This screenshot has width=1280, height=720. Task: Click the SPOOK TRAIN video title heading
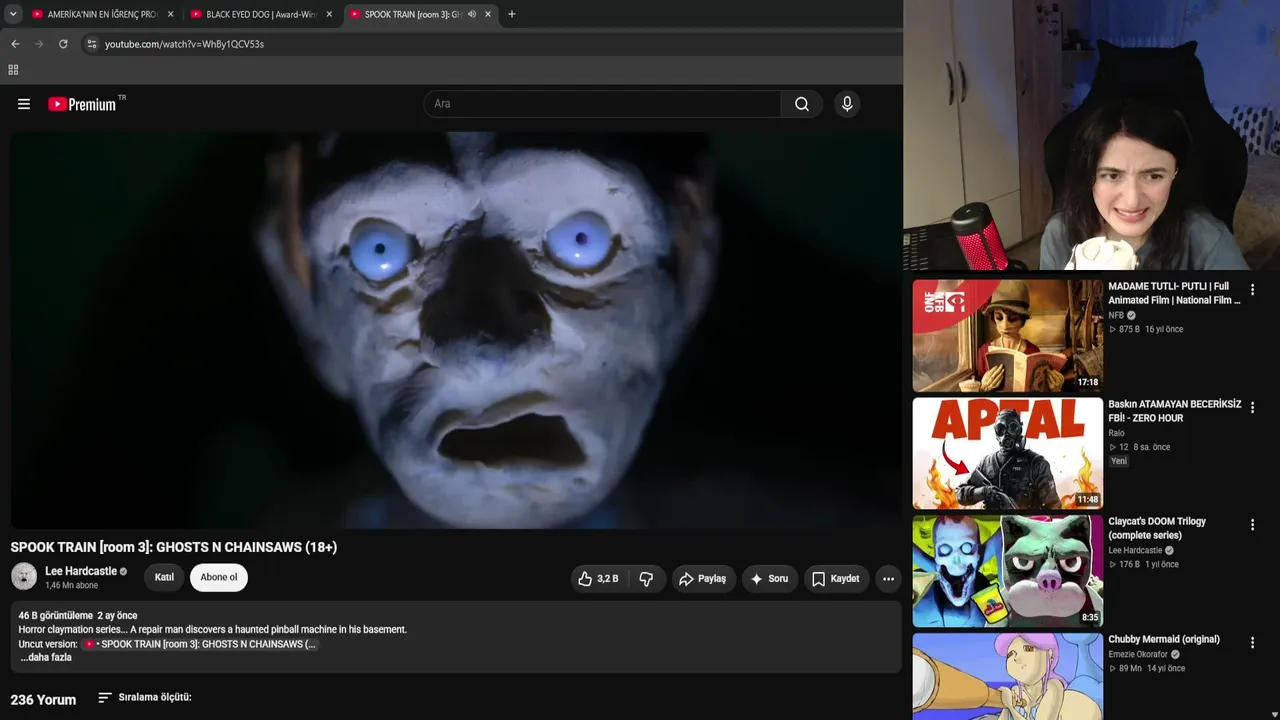click(x=174, y=547)
